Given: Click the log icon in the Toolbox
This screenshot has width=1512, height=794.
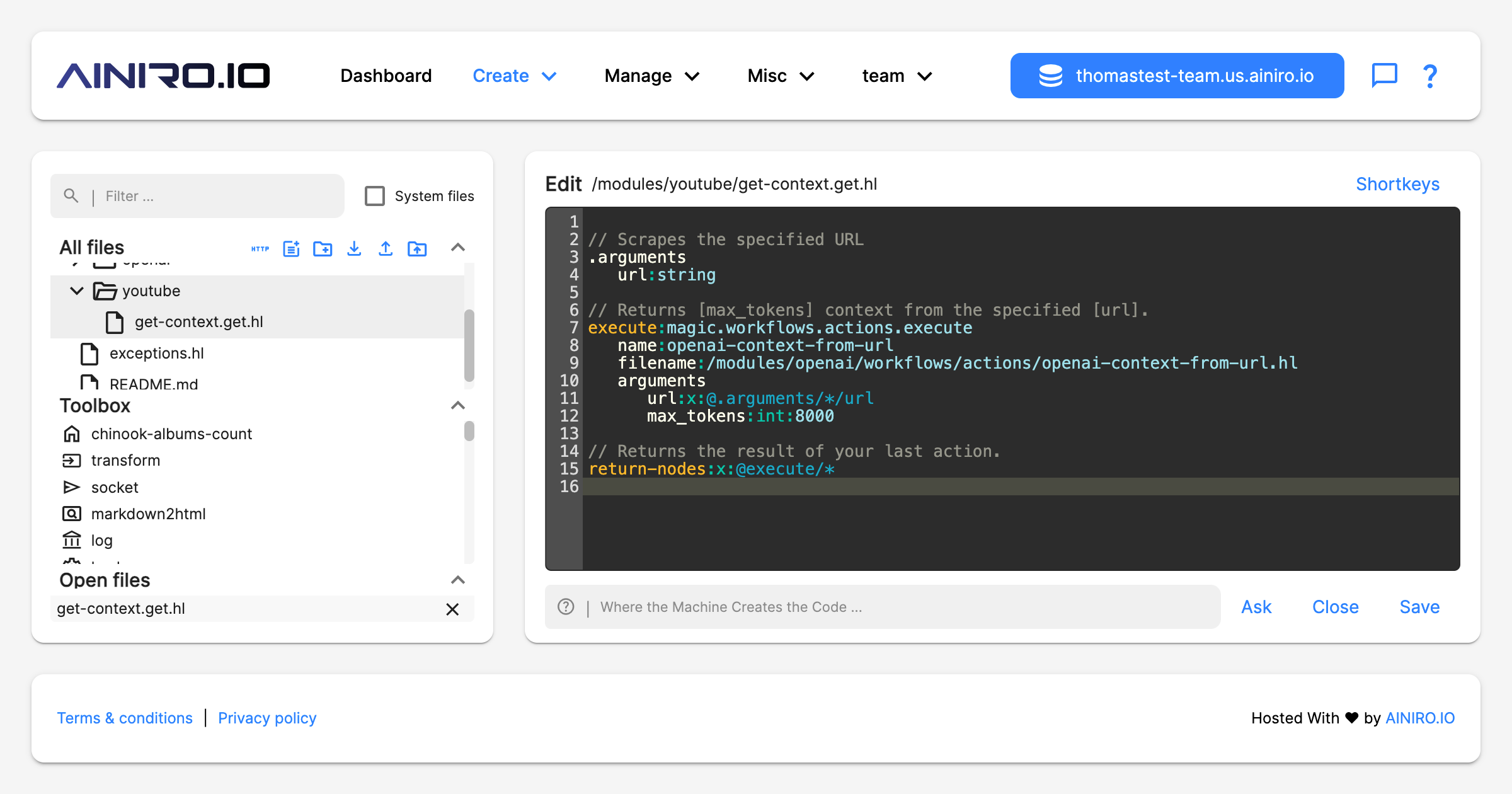Looking at the screenshot, I should (x=72, y=541).
